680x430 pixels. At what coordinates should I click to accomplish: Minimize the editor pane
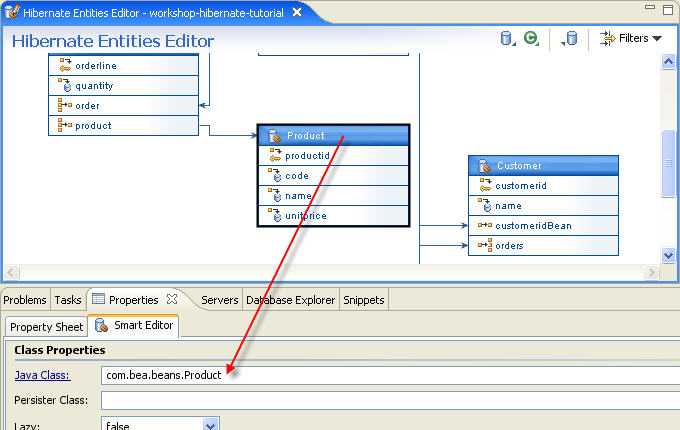pyautogui.click(x=650, y=7)
